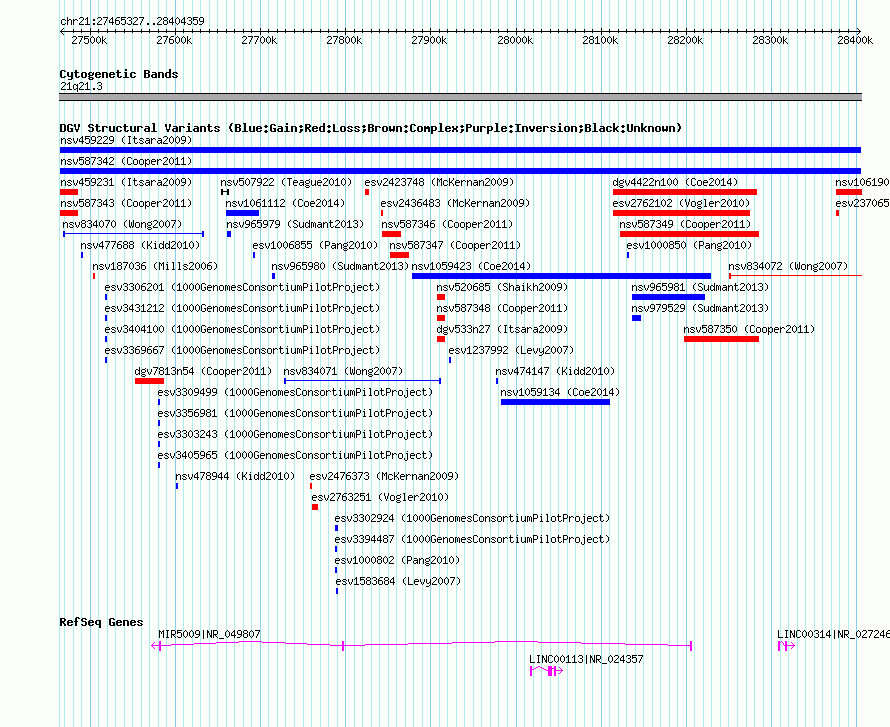Select the nsv459231 (Itsara2009) variant label
Viewport: 890px width, 727px height.
(126, 182)
